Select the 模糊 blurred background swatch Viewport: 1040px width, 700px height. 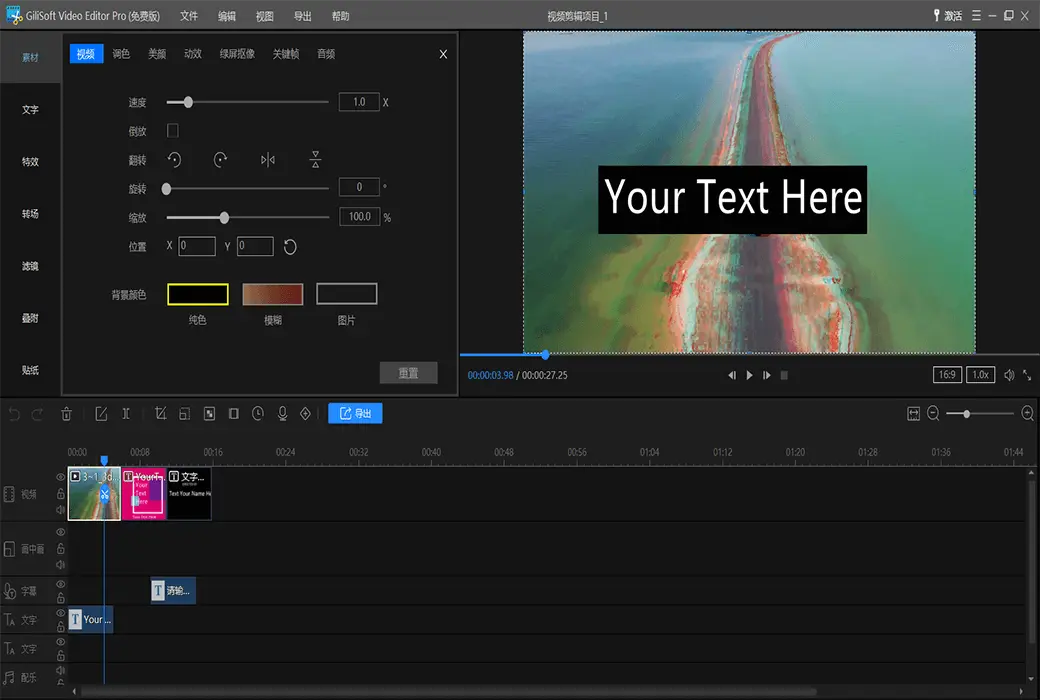point(273,295)
